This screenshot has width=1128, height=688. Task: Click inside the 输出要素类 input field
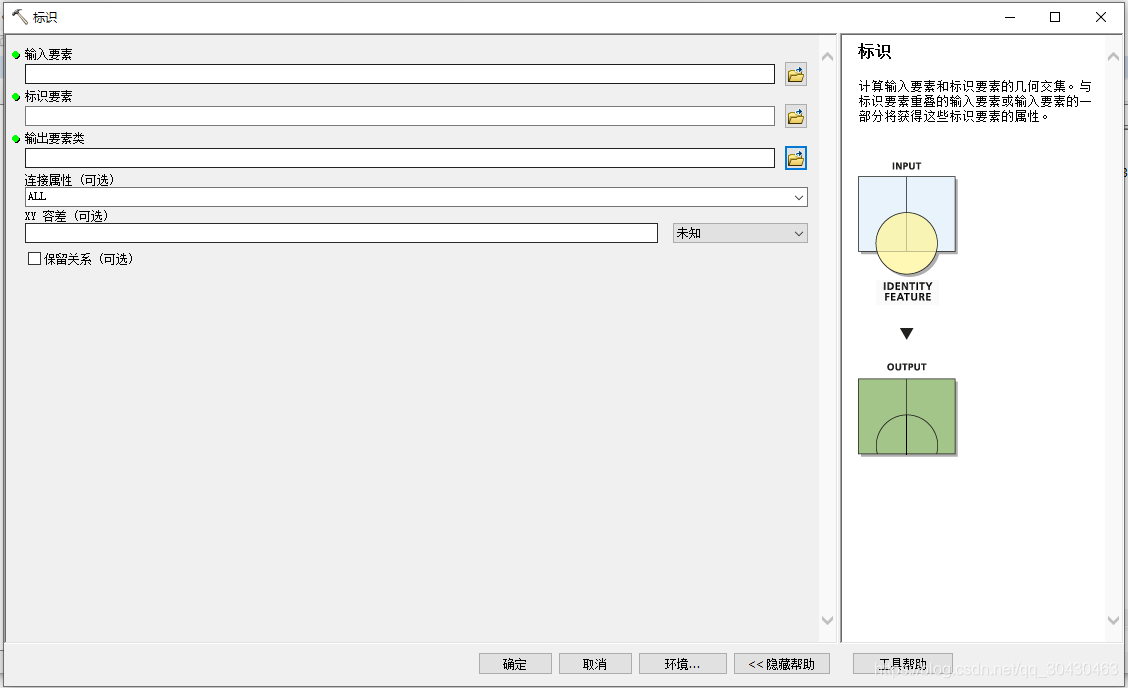click(x=400, y=157)
